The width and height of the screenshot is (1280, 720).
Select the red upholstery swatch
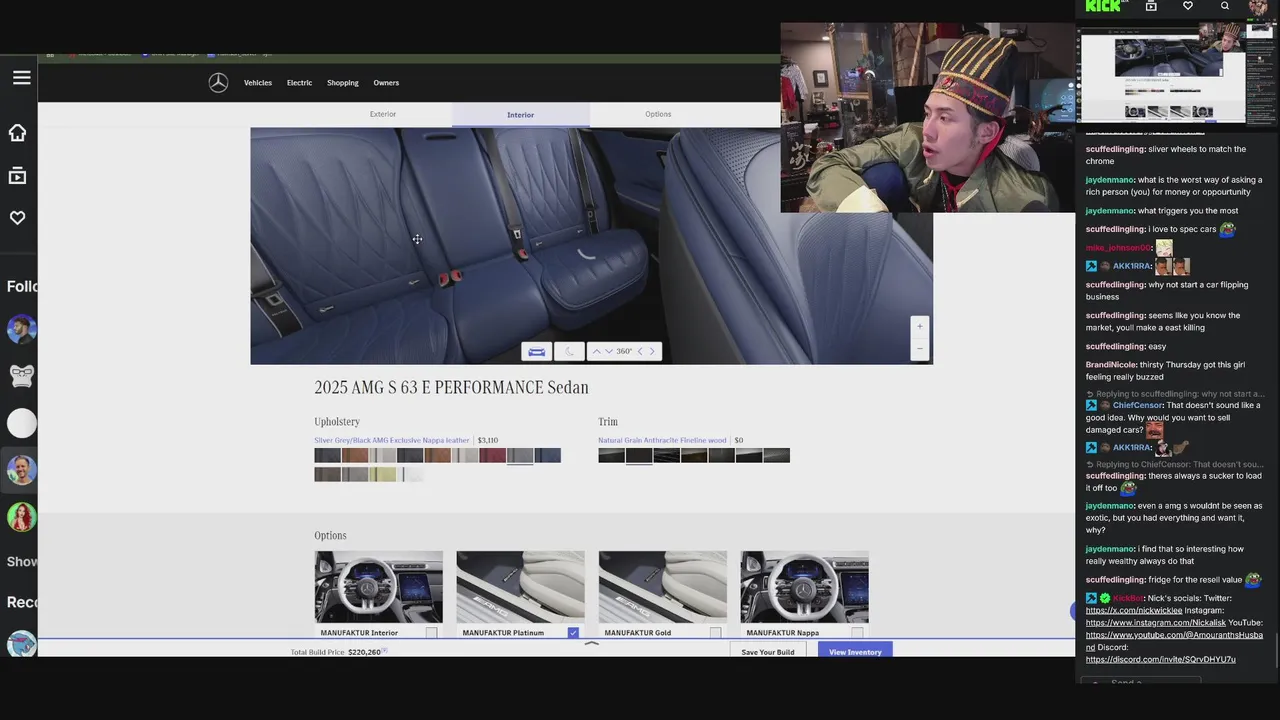pyautogui.click(x=492, y=455)
